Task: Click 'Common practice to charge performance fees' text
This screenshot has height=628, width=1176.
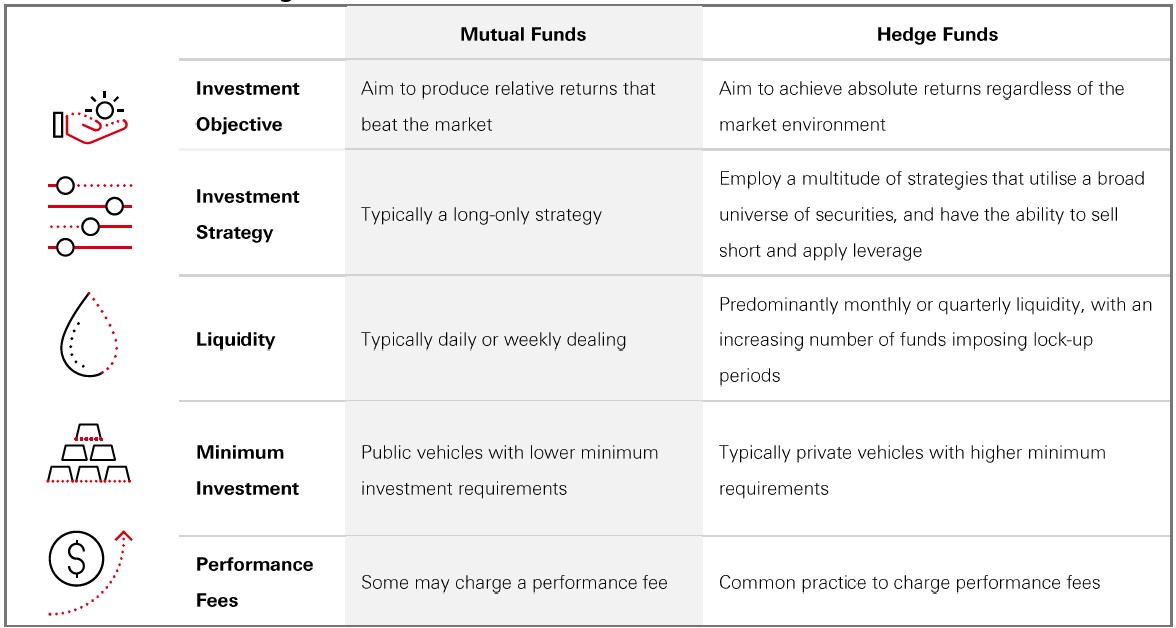Action: [909, 582]
